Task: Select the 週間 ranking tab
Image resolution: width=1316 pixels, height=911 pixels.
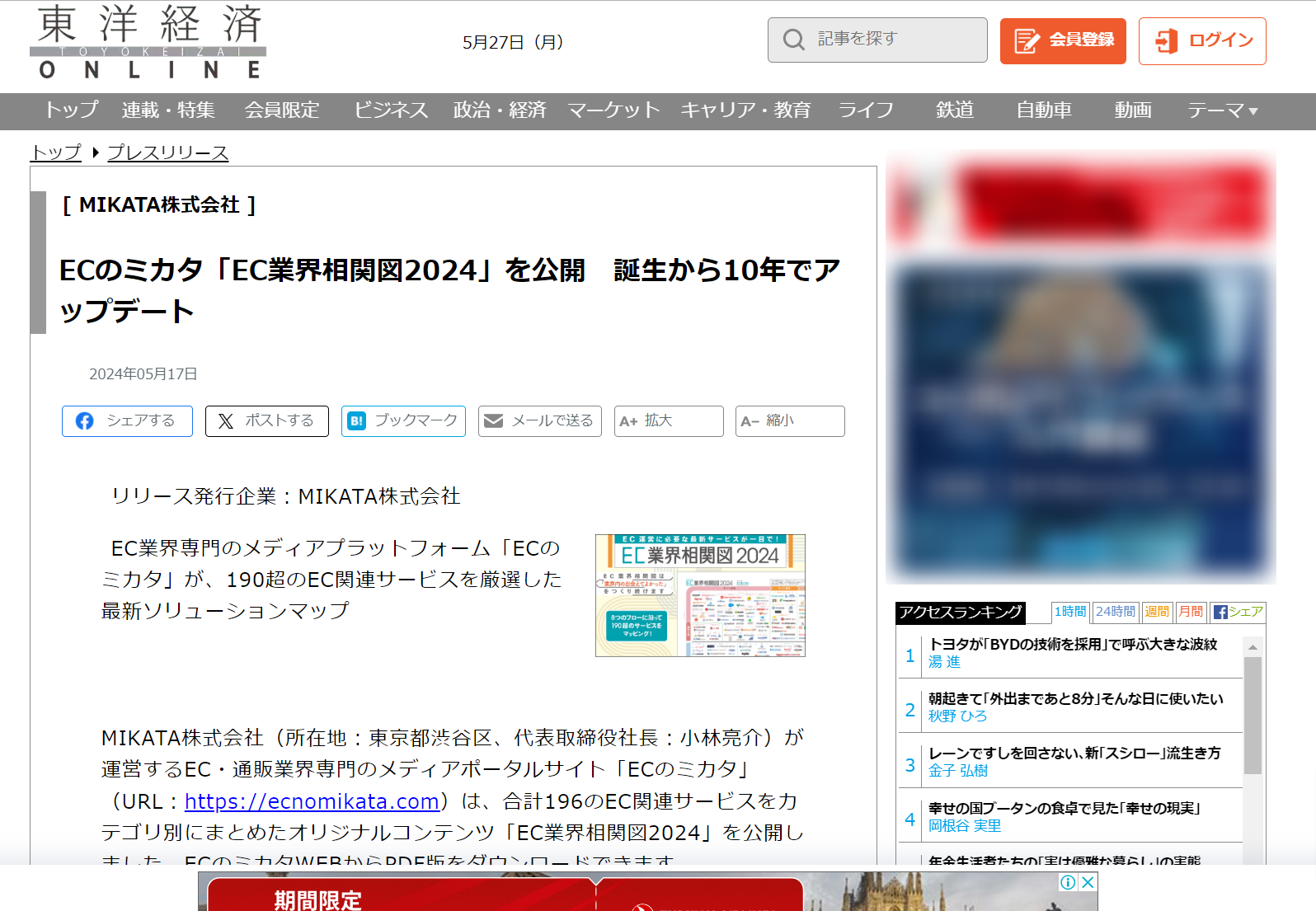Action: pos(1157,612)
